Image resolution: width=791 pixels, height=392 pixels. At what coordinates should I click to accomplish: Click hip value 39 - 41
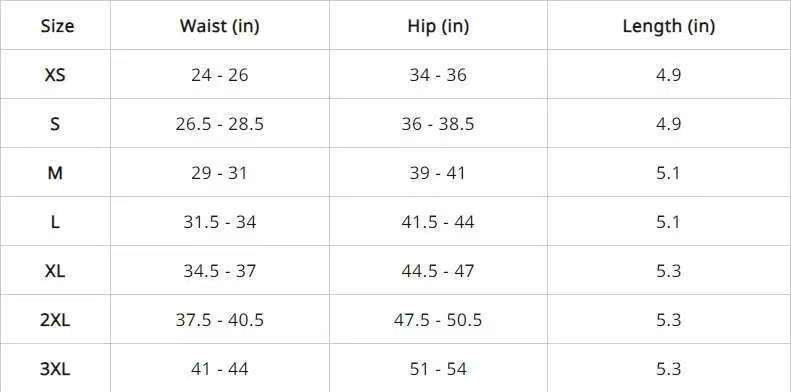438,173
